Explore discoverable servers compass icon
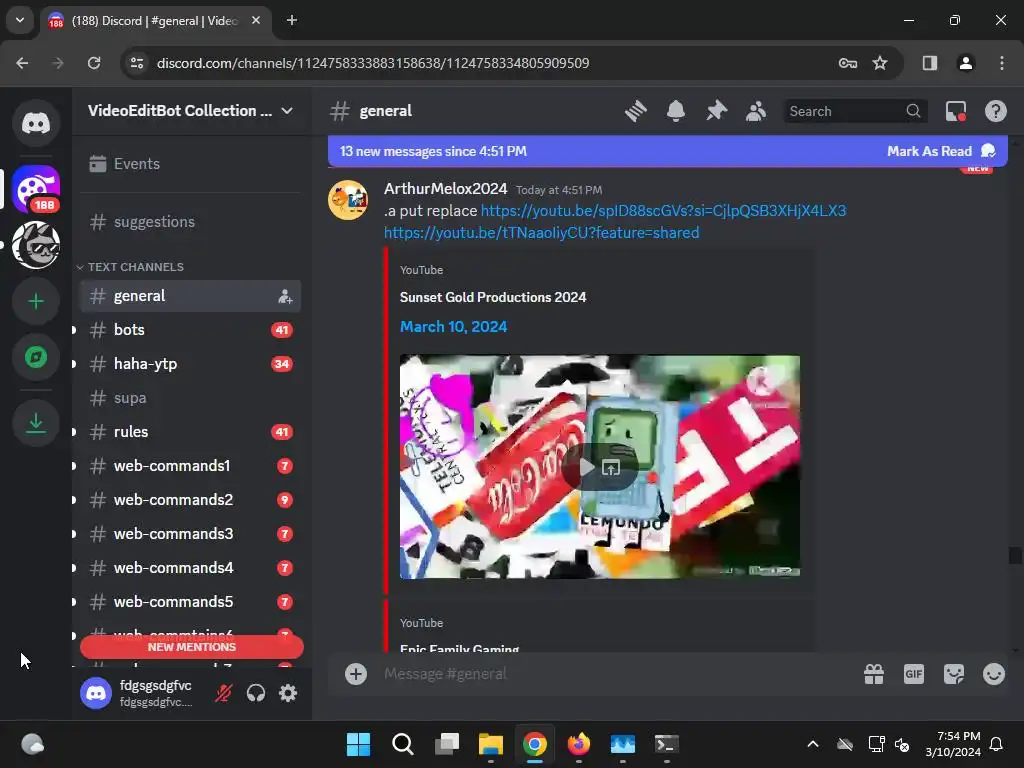 coord(36,357)
